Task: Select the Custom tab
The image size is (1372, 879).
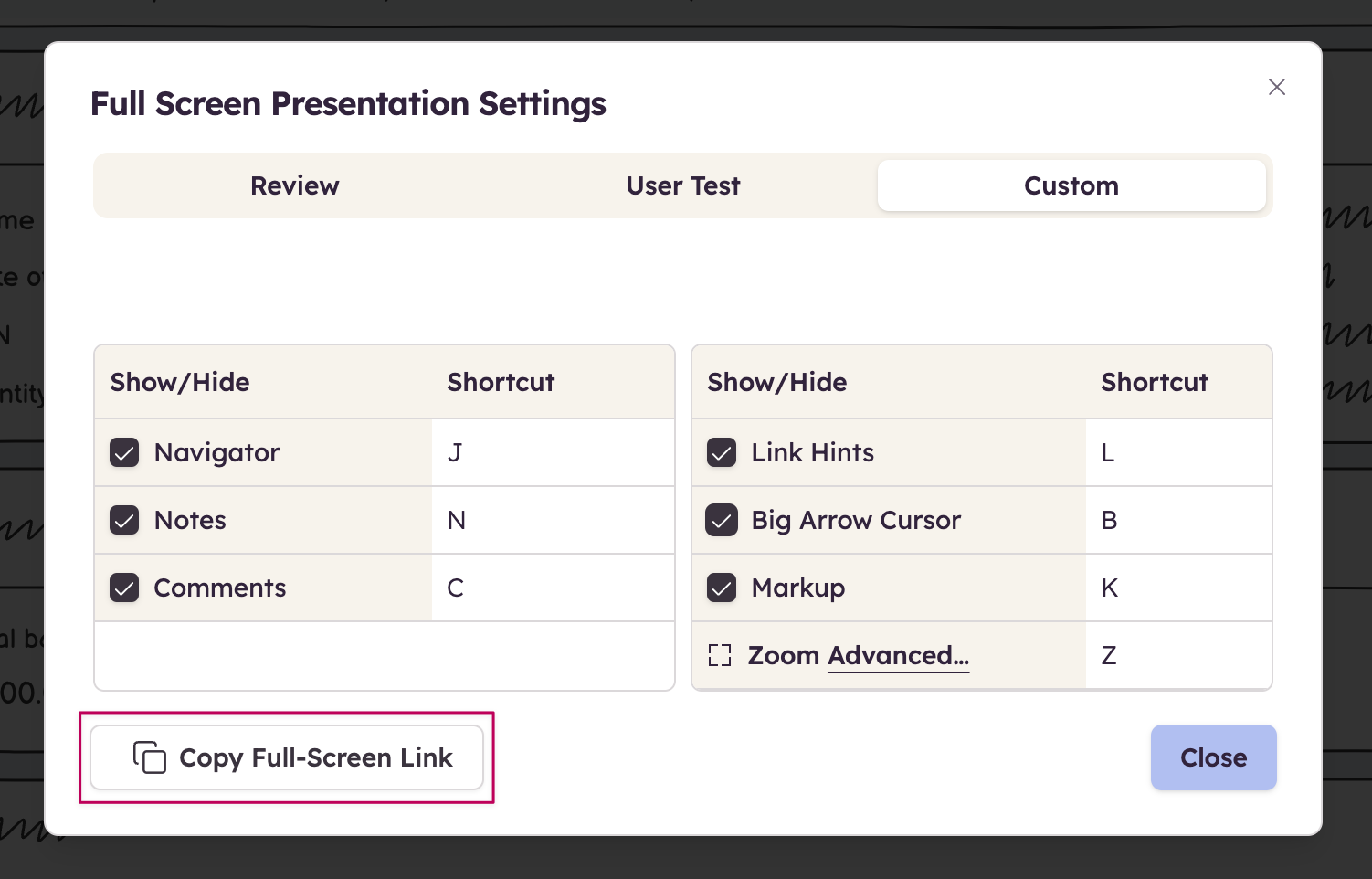Action: [x=1071, y=185]
